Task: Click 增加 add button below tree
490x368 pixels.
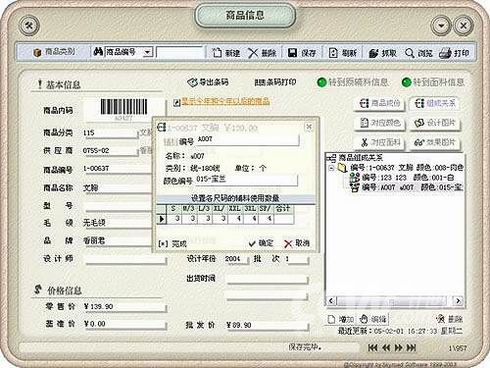Action: point(340,319)
